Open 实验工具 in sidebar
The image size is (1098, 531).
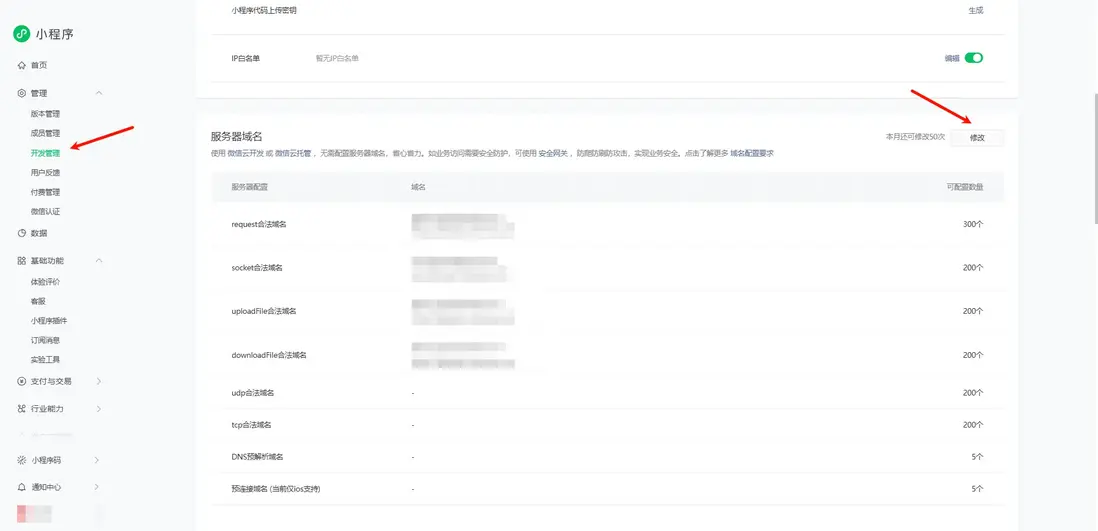point(46,360)
